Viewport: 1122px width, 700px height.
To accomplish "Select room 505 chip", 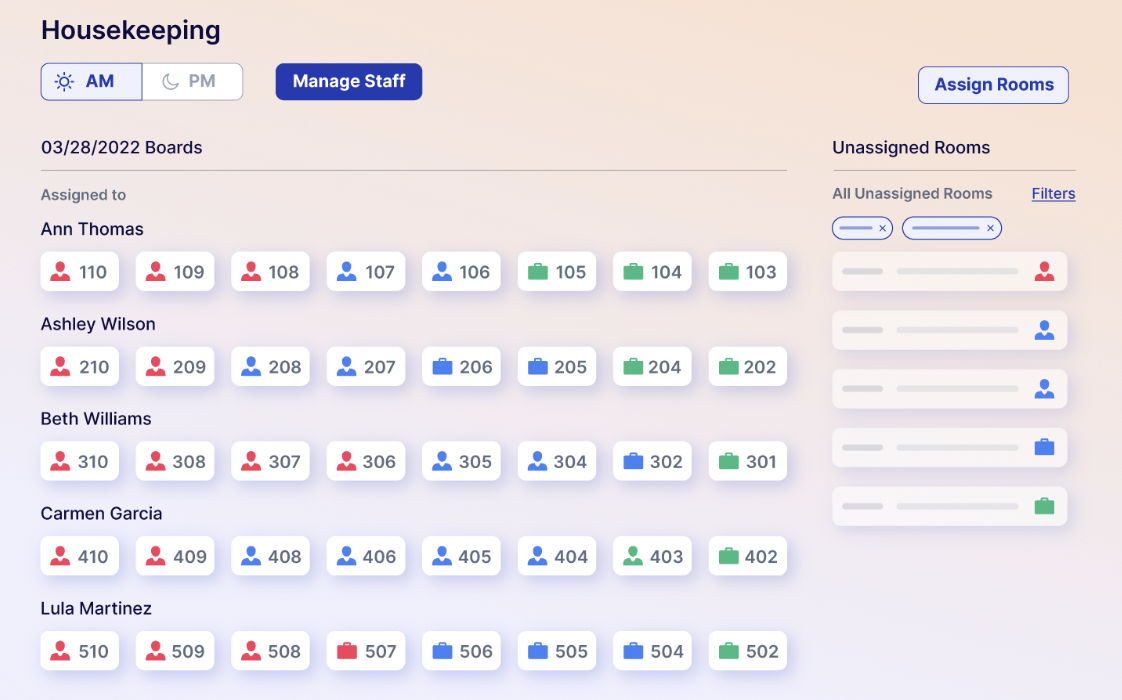I will [x=557, y=651].
